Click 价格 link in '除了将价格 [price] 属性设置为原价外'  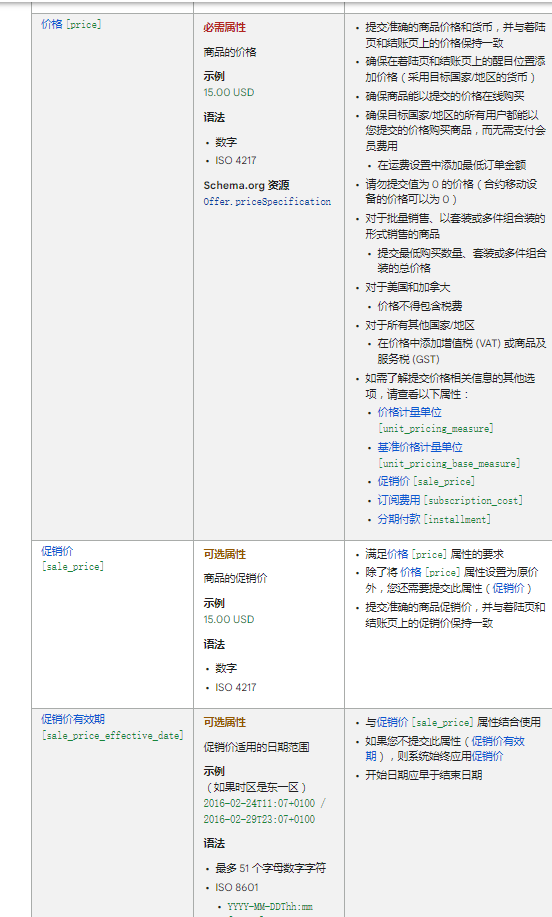click(410, 572)
